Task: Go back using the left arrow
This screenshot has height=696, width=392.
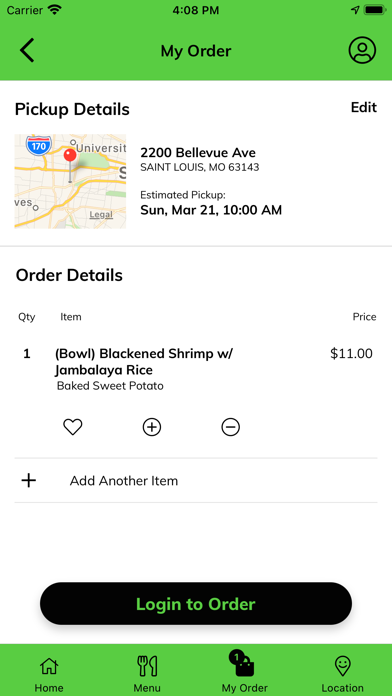Action: pyautogui.click(x=27, y=50)
